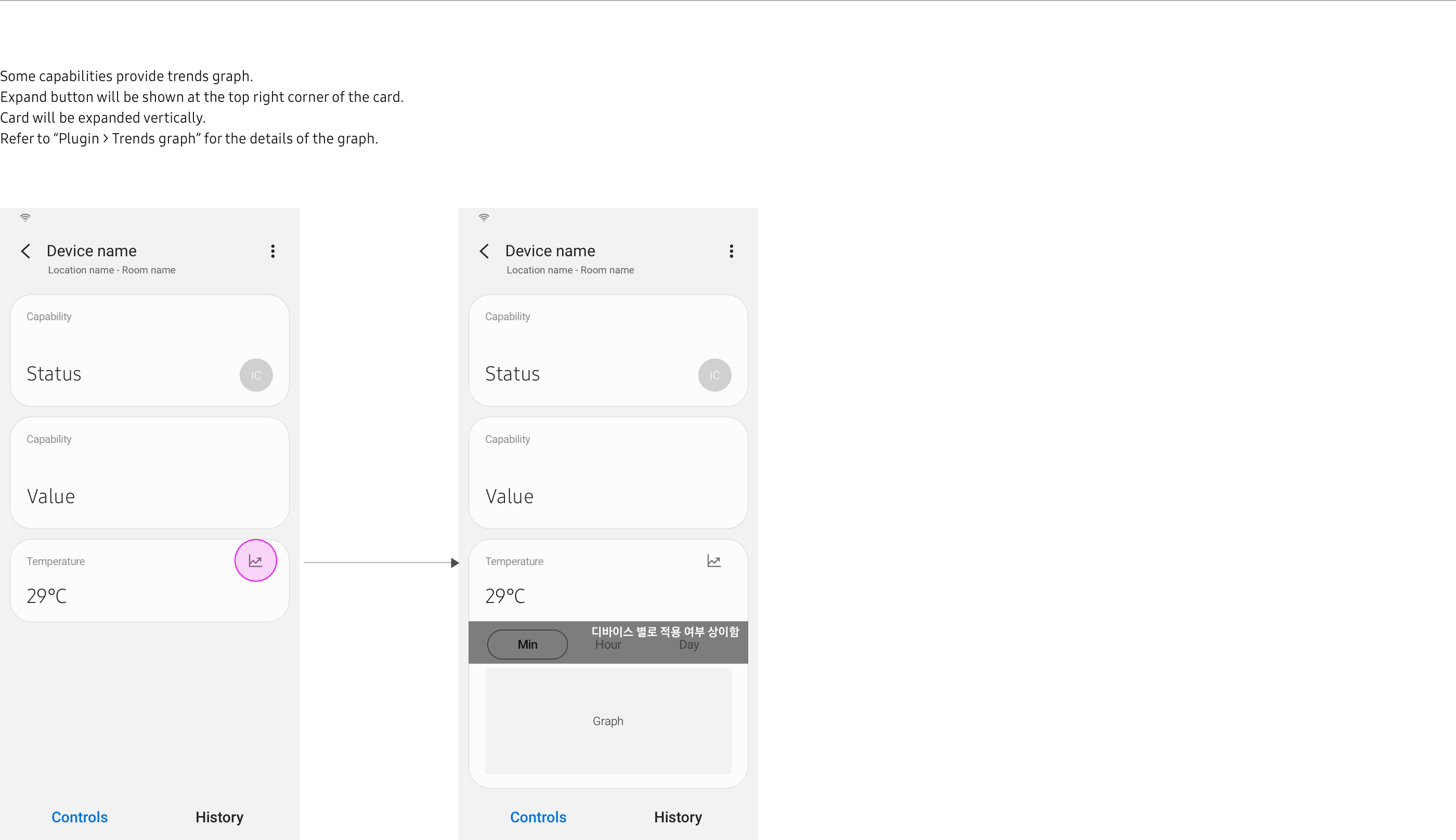
Task: Open Controls tab on left screen
Action: (x=80, y=817)
